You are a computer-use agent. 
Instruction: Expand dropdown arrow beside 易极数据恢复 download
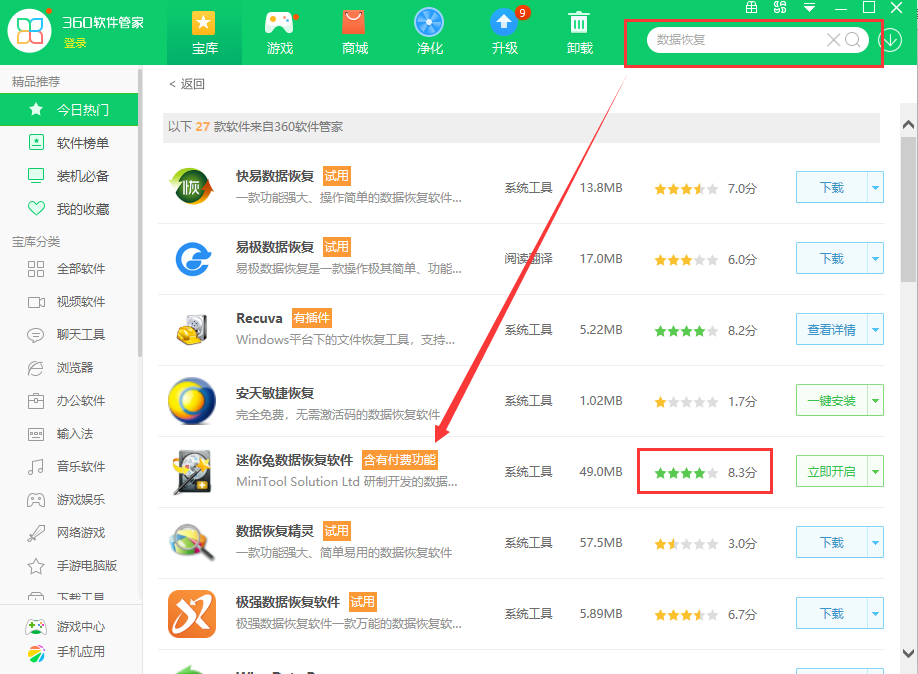pos(875,258)
